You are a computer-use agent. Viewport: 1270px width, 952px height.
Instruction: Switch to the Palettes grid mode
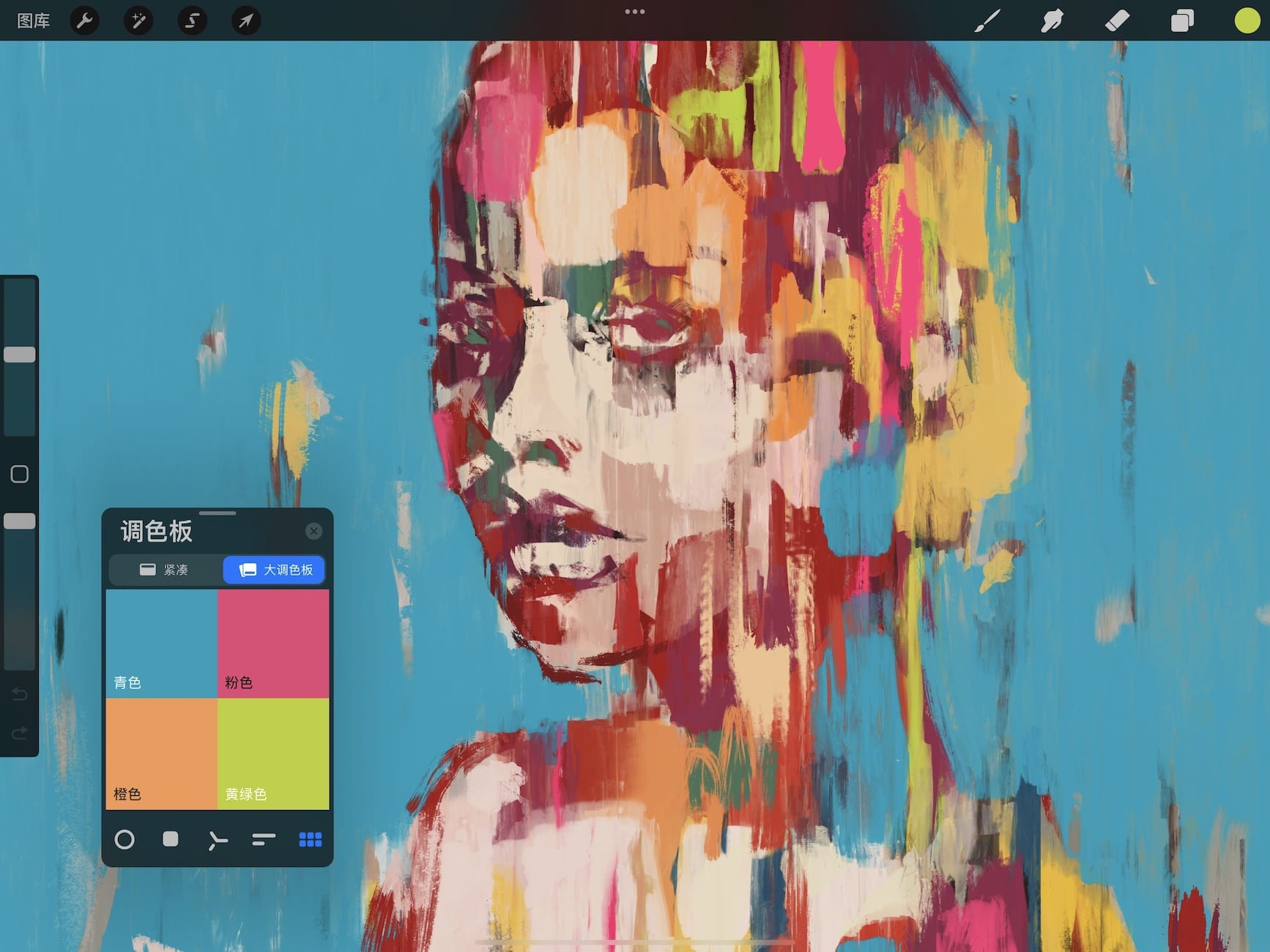pyautogui.click(x=311, y=839)
